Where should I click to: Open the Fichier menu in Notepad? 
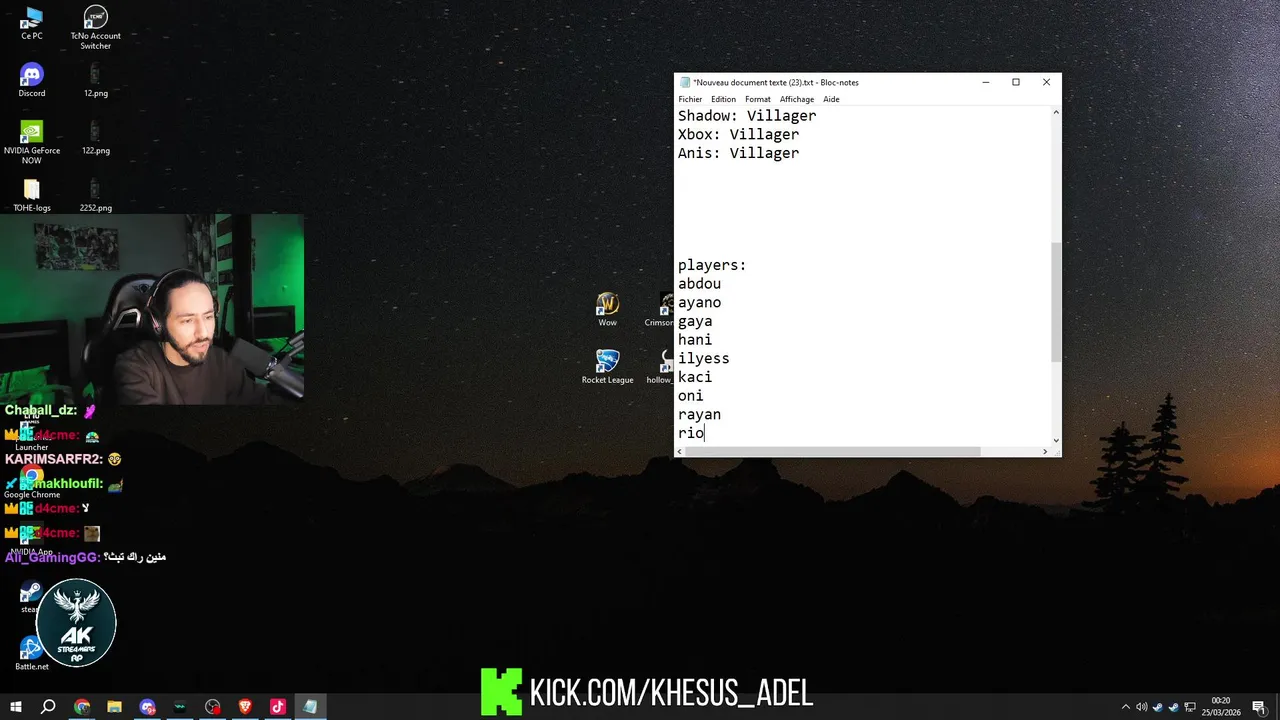(x=690, y=99)
